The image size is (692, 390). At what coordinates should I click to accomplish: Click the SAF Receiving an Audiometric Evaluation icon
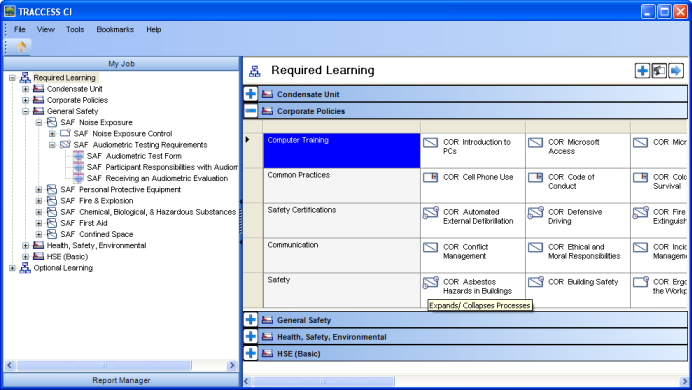point(78,178)
